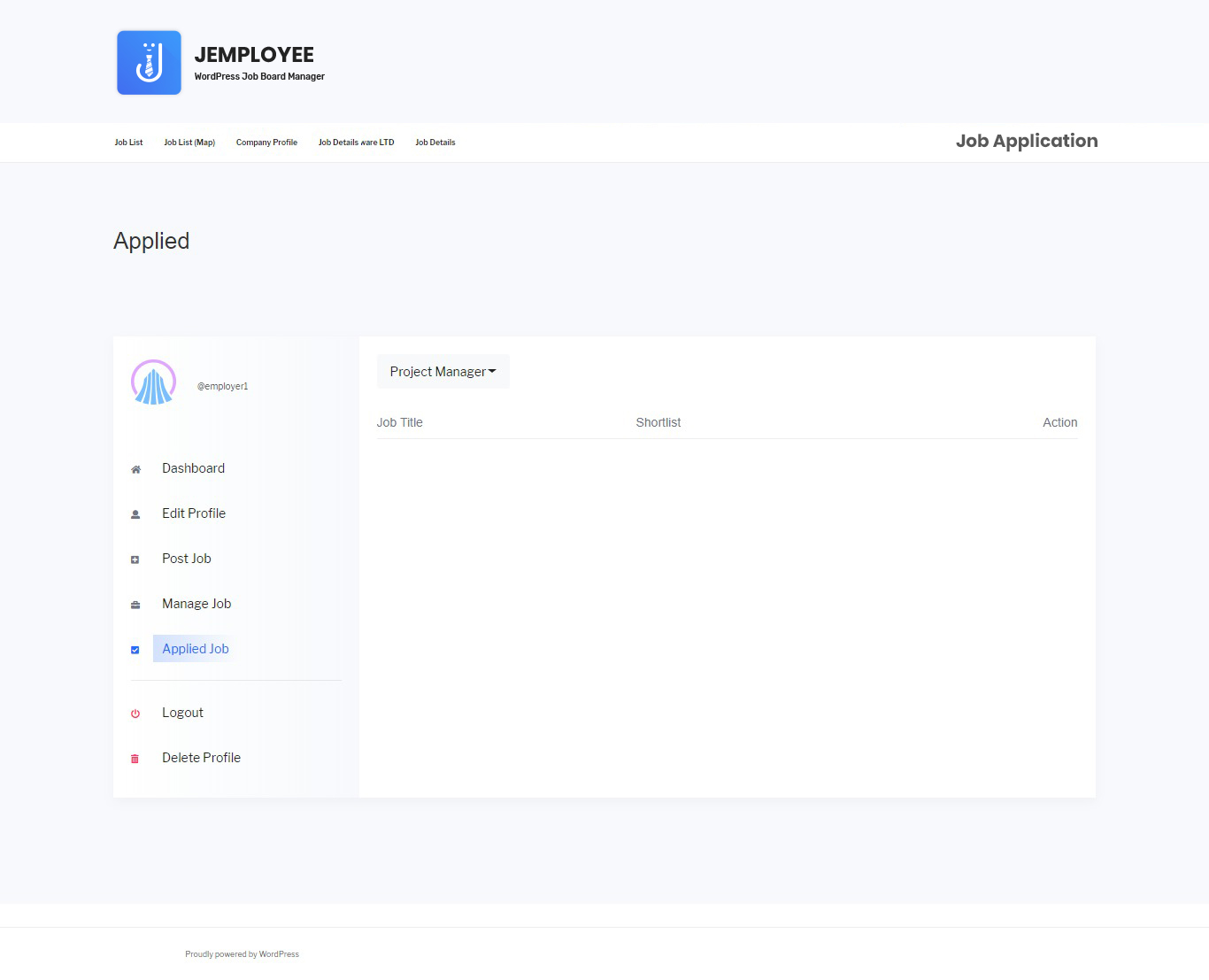Click the JEmployee logo icon
The width and height of the screenshot is (1209, 980).
(x=149, y=63)
